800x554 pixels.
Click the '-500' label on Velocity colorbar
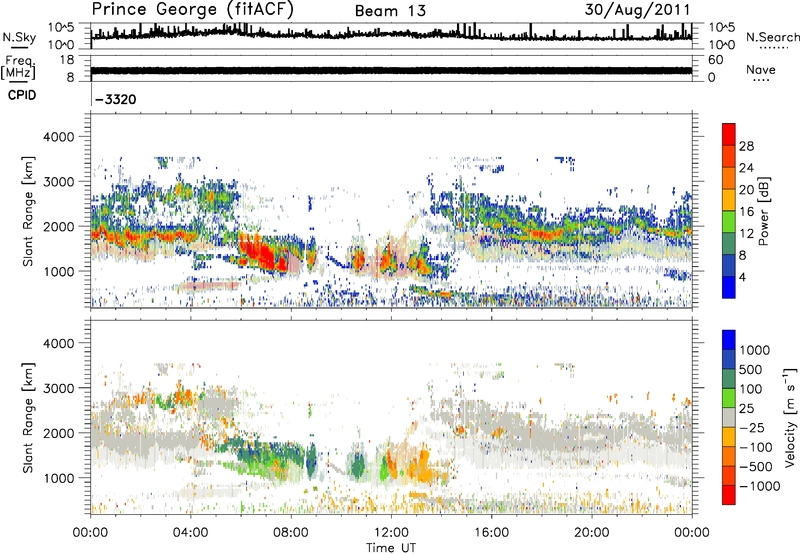point(756,466)
